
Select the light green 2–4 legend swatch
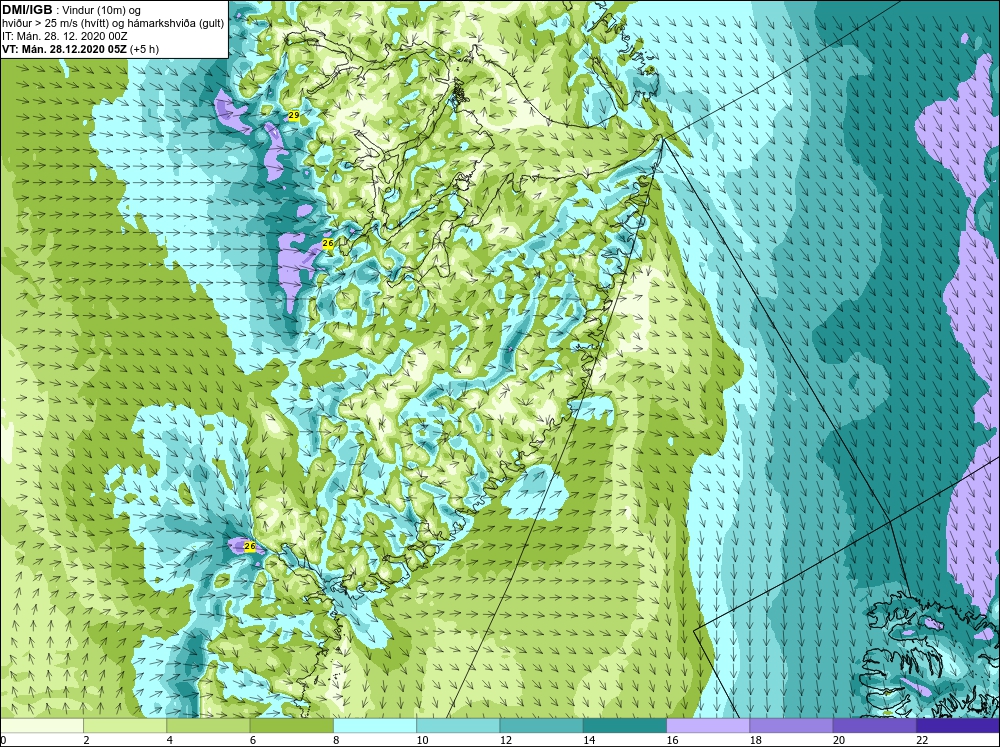pyautogui.click(x=125, y=725)
